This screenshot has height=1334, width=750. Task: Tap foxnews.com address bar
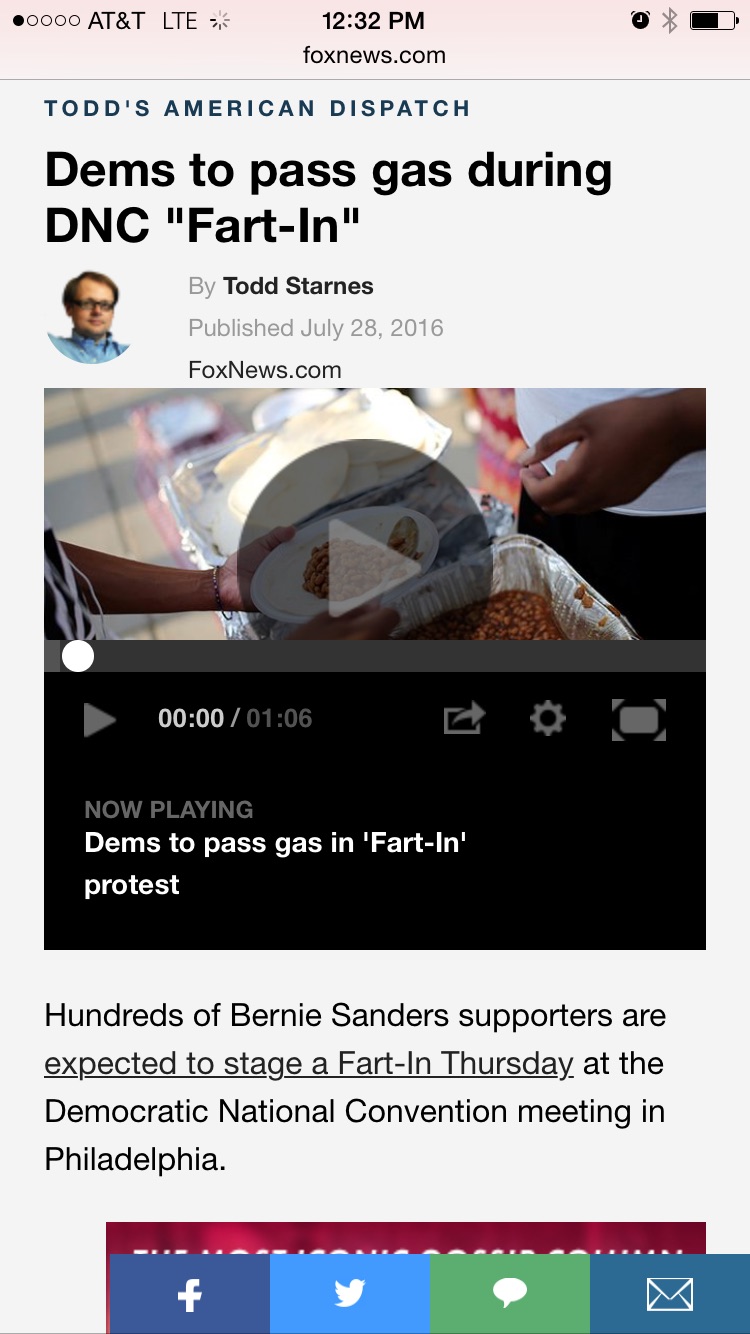375,55
